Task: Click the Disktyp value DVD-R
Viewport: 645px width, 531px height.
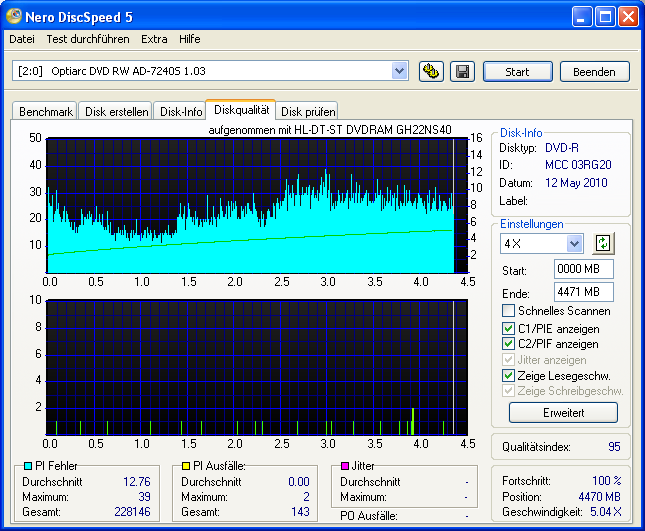Action: (x=561, y=148)
